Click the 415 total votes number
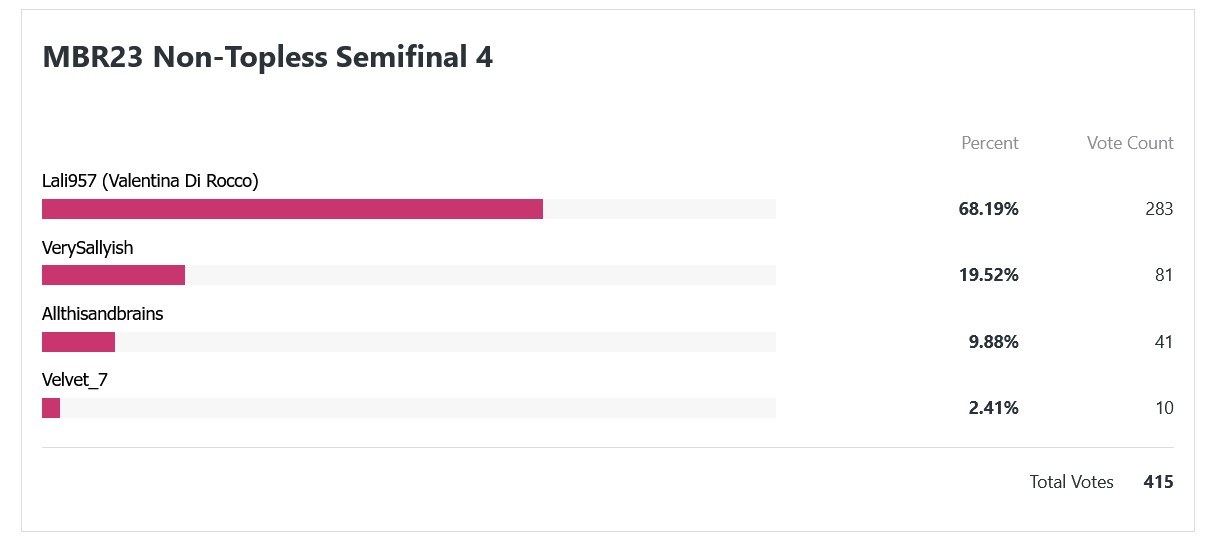Screen dimensions: 1213x540 [1159, 482]
